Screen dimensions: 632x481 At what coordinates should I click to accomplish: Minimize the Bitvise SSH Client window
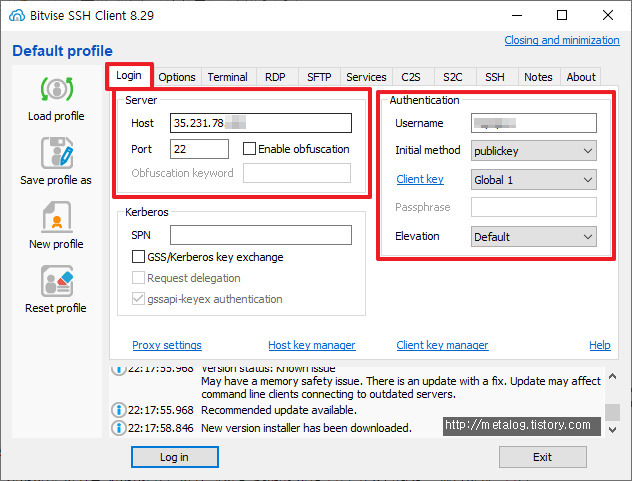pos(517,15)
